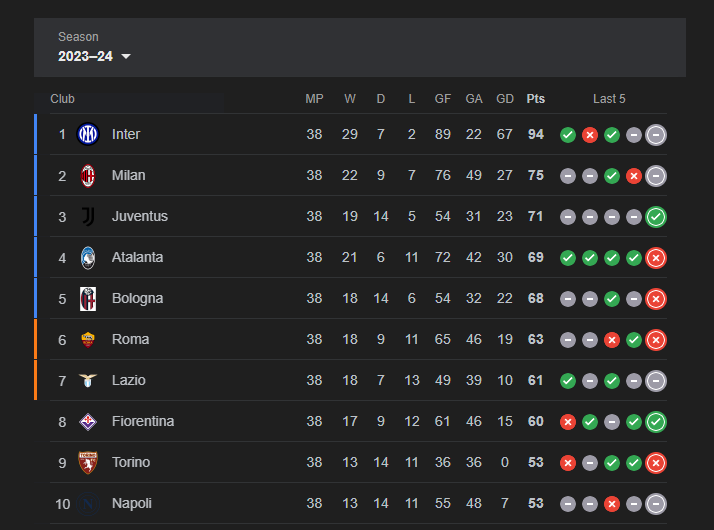Open the Fiorentina team name link
Viewport: 714px width, 530px height.
(x=142, y=421)
